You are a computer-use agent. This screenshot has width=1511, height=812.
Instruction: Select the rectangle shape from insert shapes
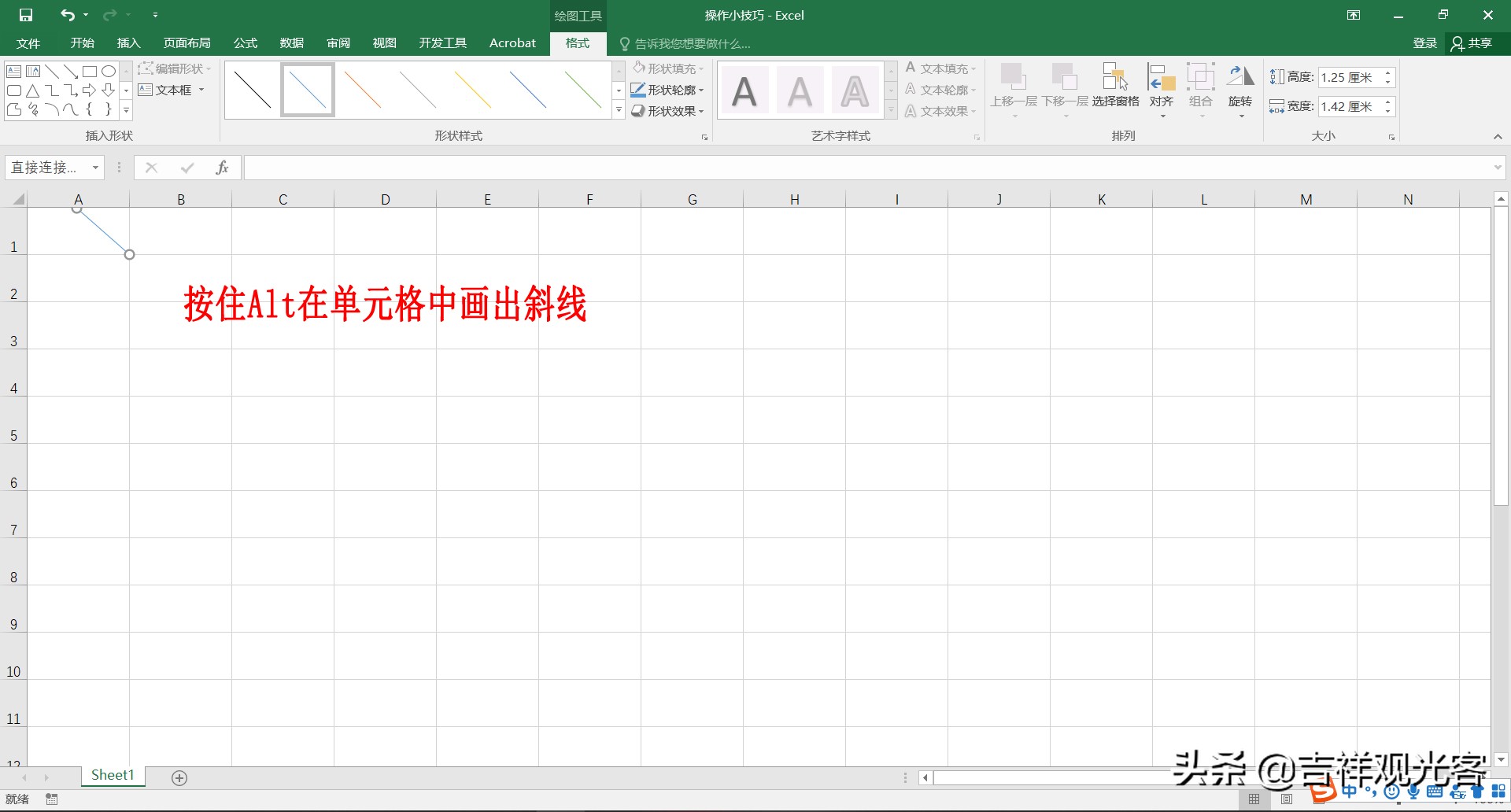coord(88,71)
